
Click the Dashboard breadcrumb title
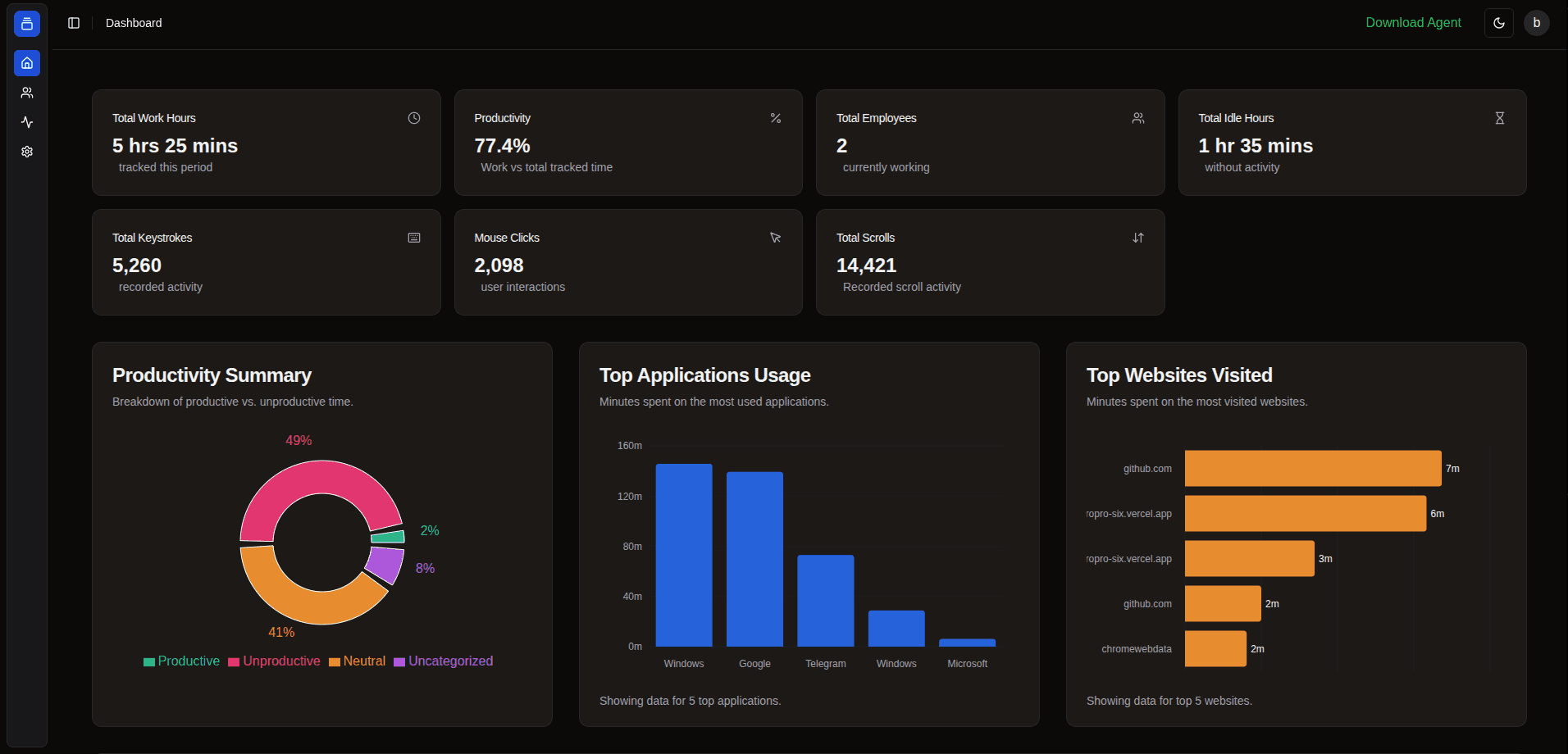(x=134, y=23)
